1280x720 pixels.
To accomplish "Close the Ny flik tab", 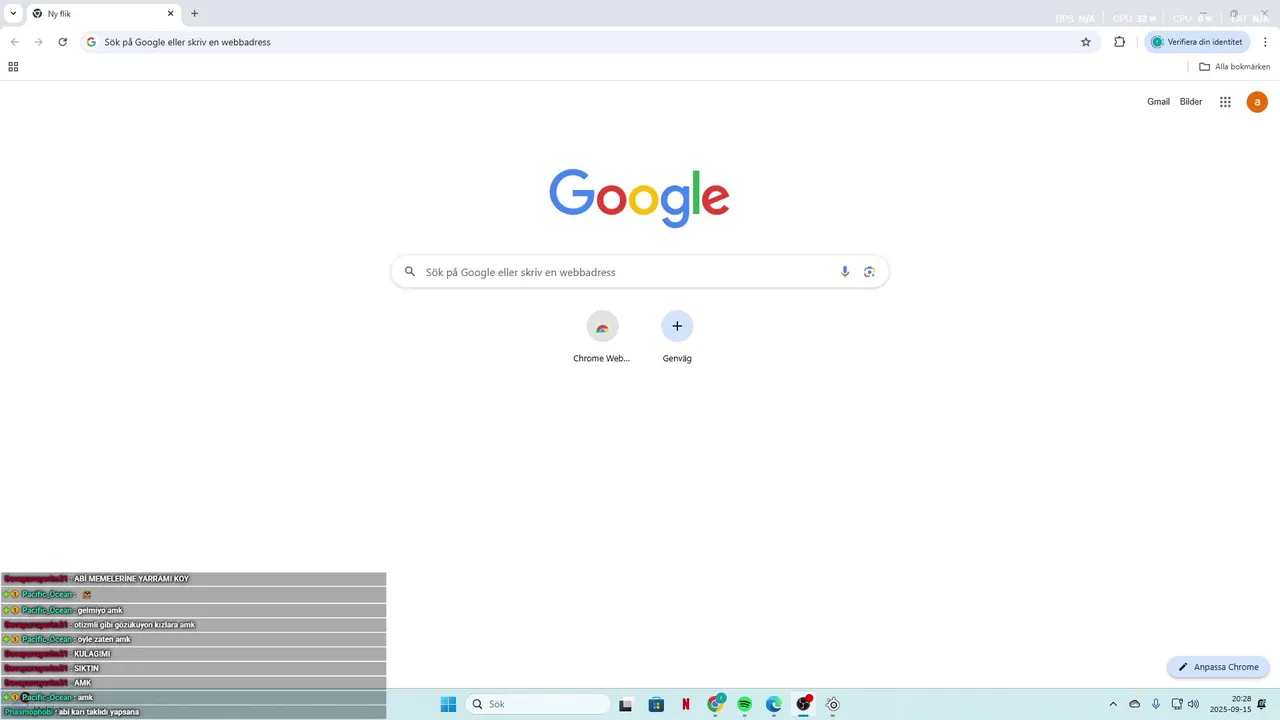I will [x=170, y=14].
